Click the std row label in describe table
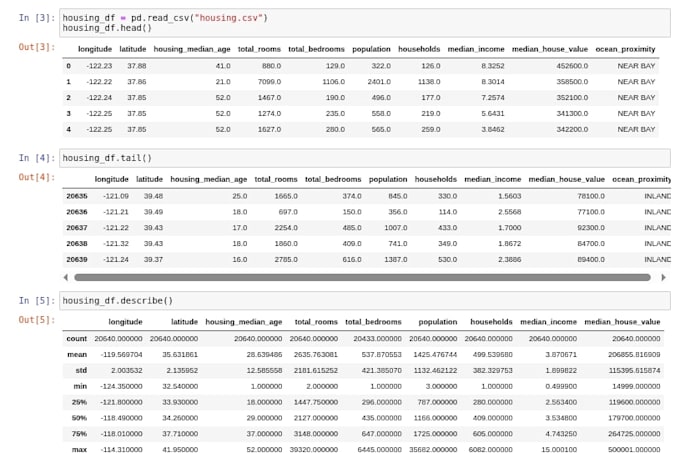680x453 pixels. pyautogui.click(x=81, y=371)
